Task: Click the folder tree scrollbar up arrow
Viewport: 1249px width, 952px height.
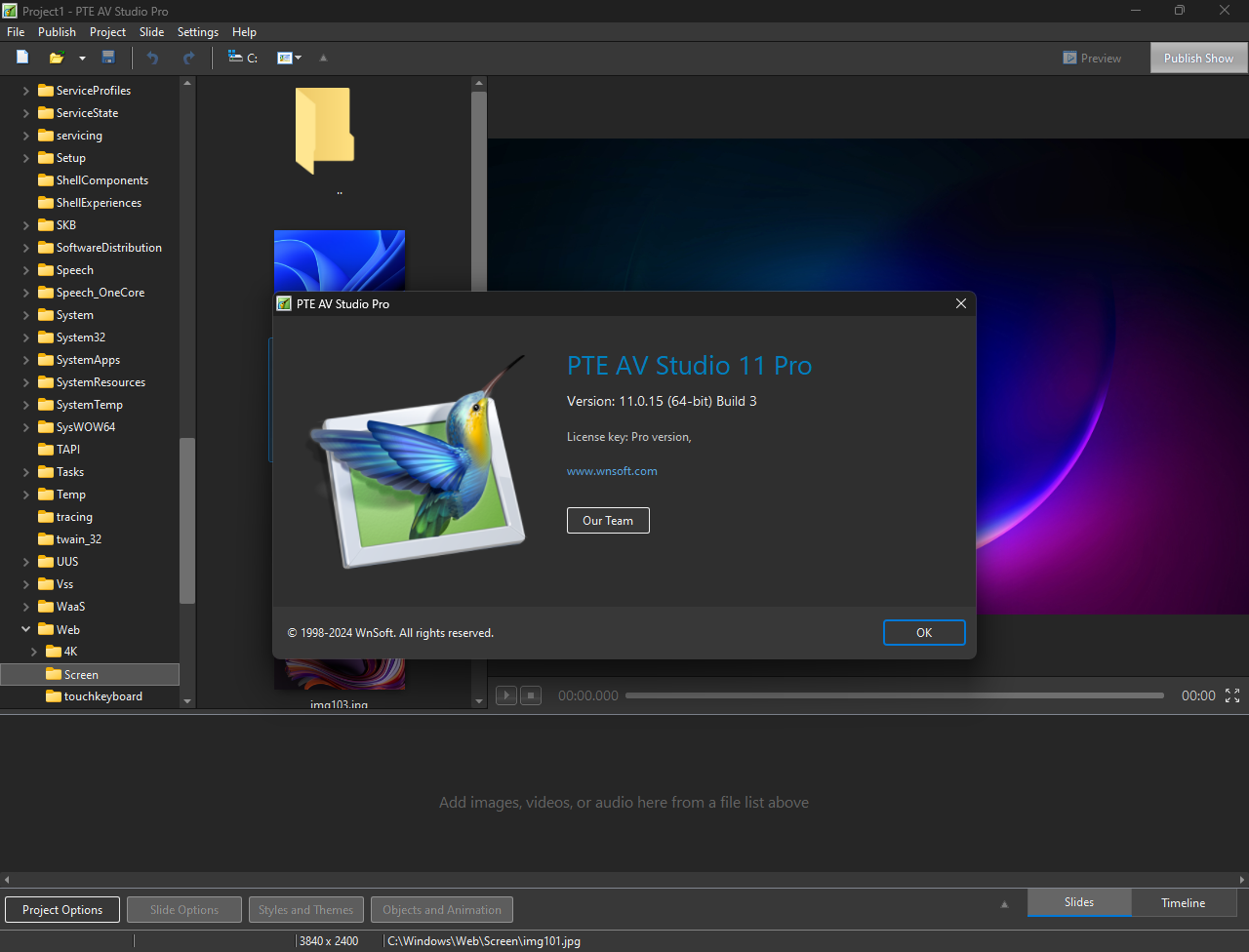Action: click(x=187, y=84)
